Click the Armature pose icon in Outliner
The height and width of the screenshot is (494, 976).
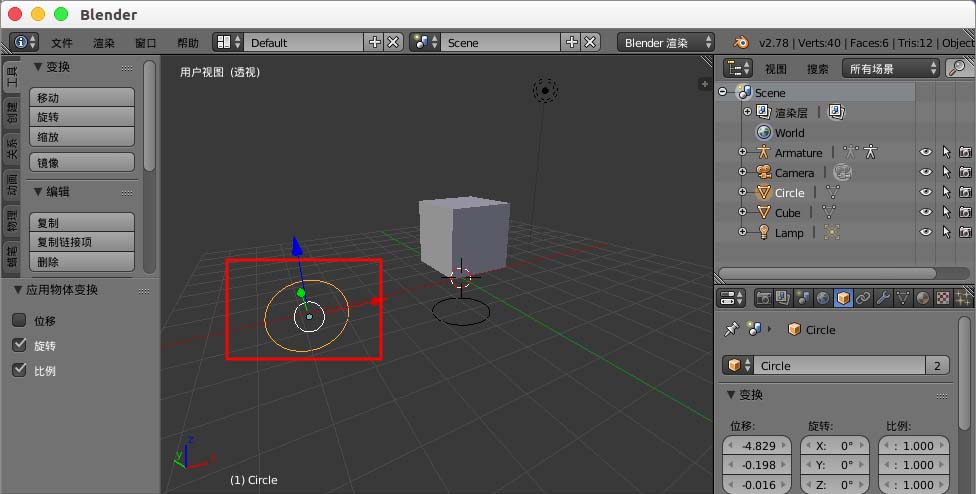(870, 152)
